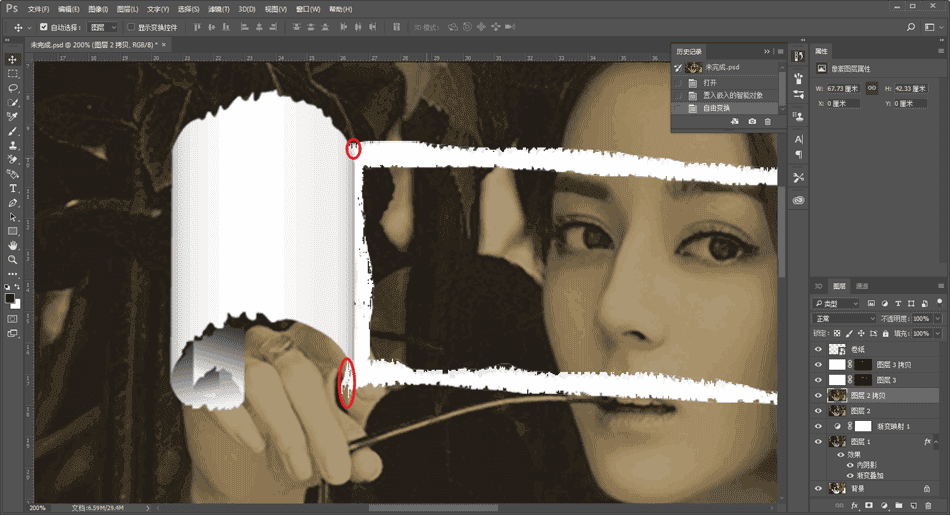950x515 pixels.
Task: Toggle 内阴影 effect visibility
Action: coord(851,465)
